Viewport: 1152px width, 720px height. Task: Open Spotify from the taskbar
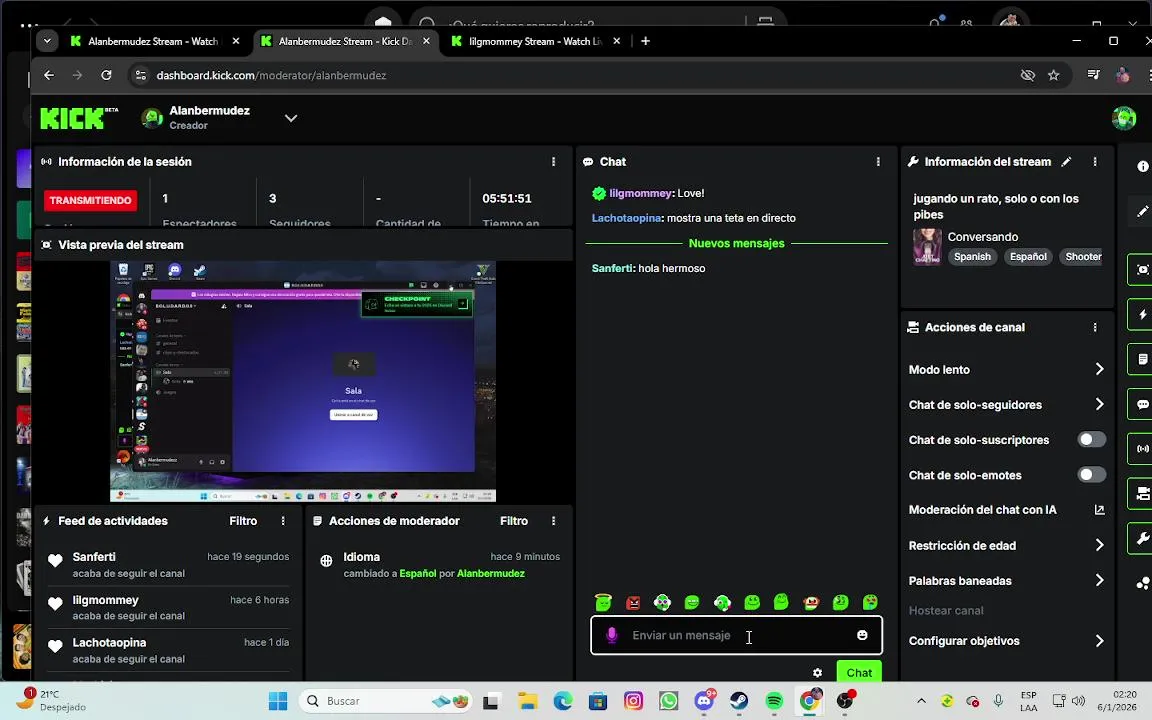pos(774,701)
